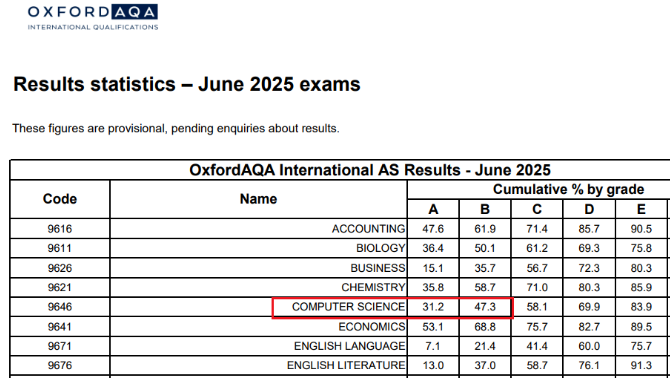Click the grade E column header

tap(641, 209)
